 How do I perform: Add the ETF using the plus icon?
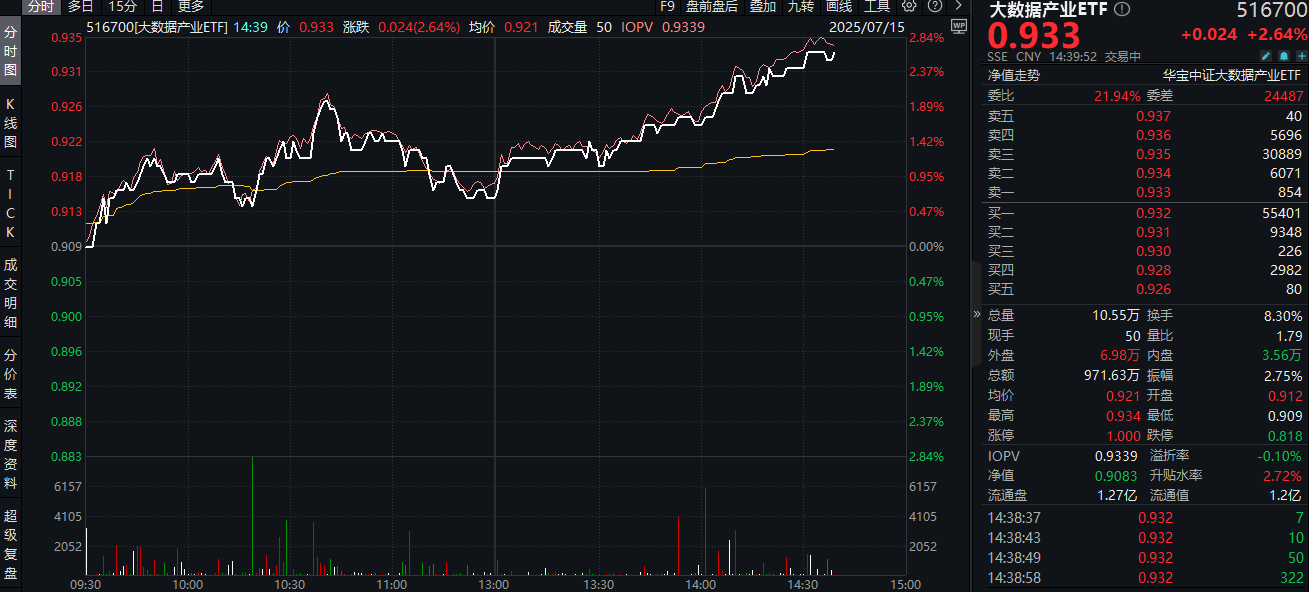click(x=1301, y=55)
